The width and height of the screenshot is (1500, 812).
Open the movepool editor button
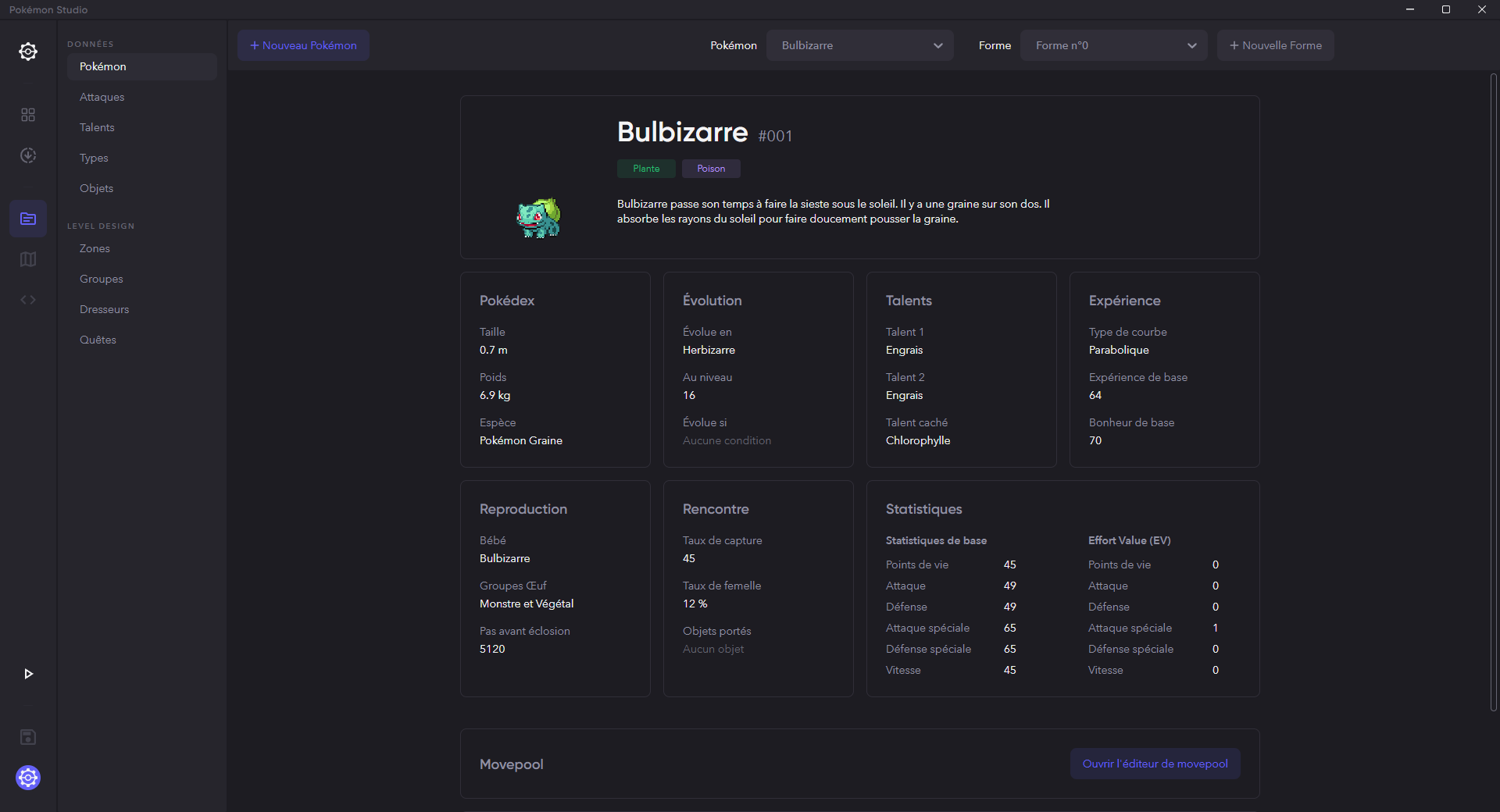tap(1155, 764)
